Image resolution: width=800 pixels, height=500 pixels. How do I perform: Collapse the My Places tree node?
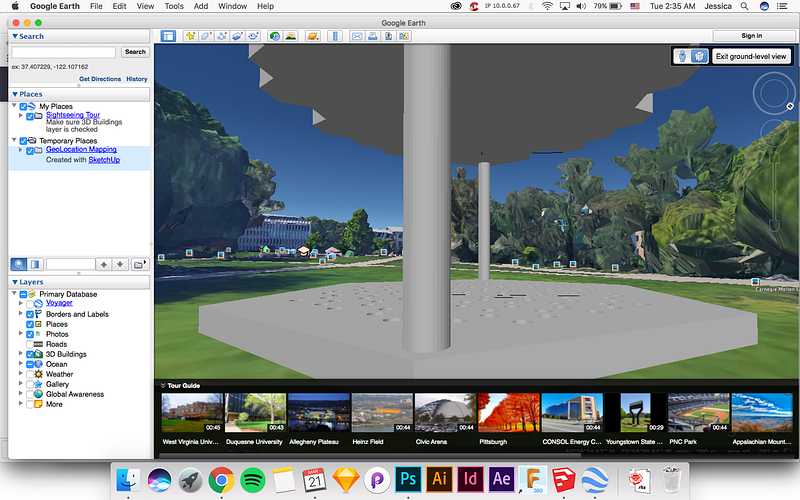pyautogui.click(x=14, y=106)
